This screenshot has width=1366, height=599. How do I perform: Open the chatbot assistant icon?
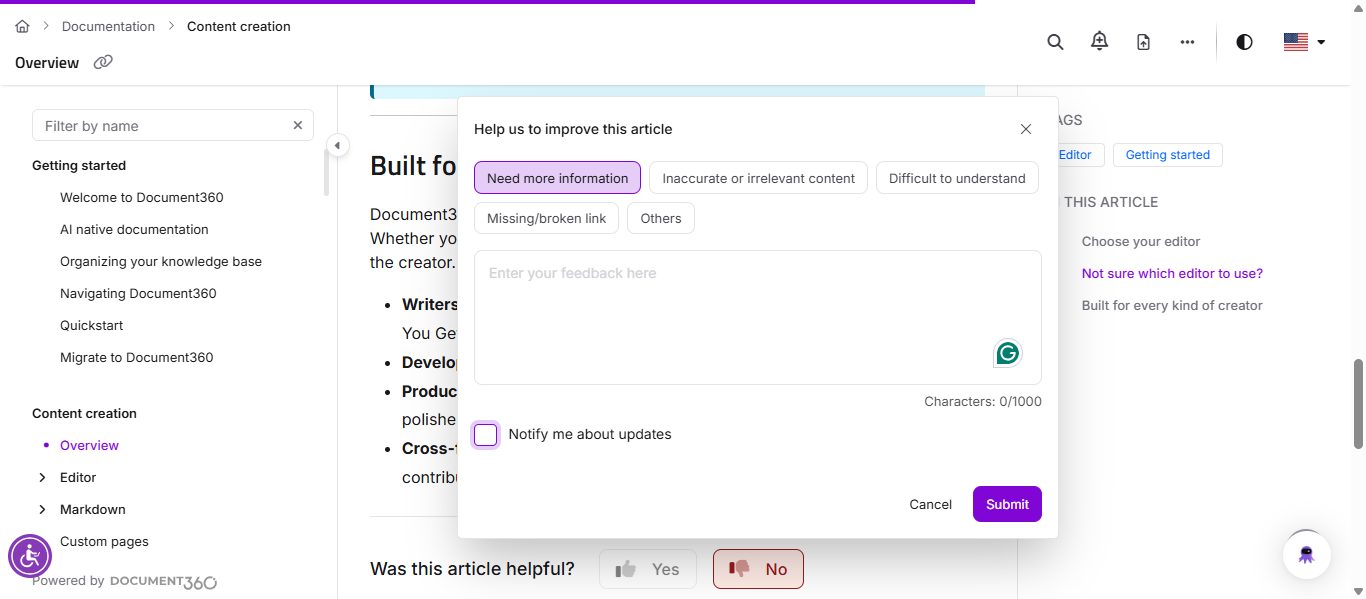[1306, 555]
